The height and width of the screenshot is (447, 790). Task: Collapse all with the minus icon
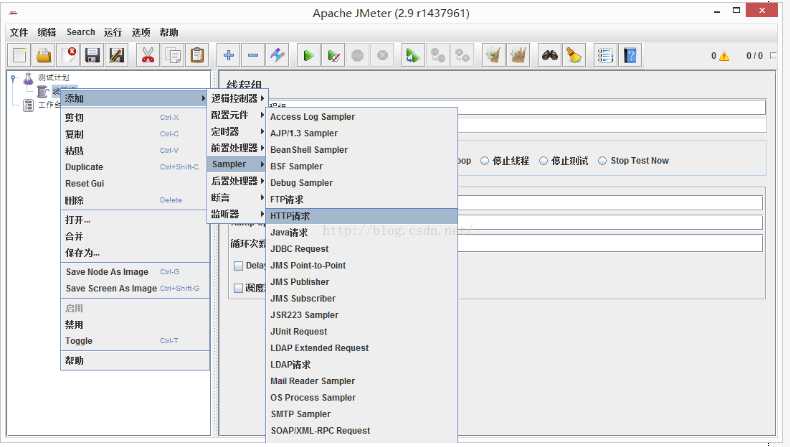click(x=253, y=55)
